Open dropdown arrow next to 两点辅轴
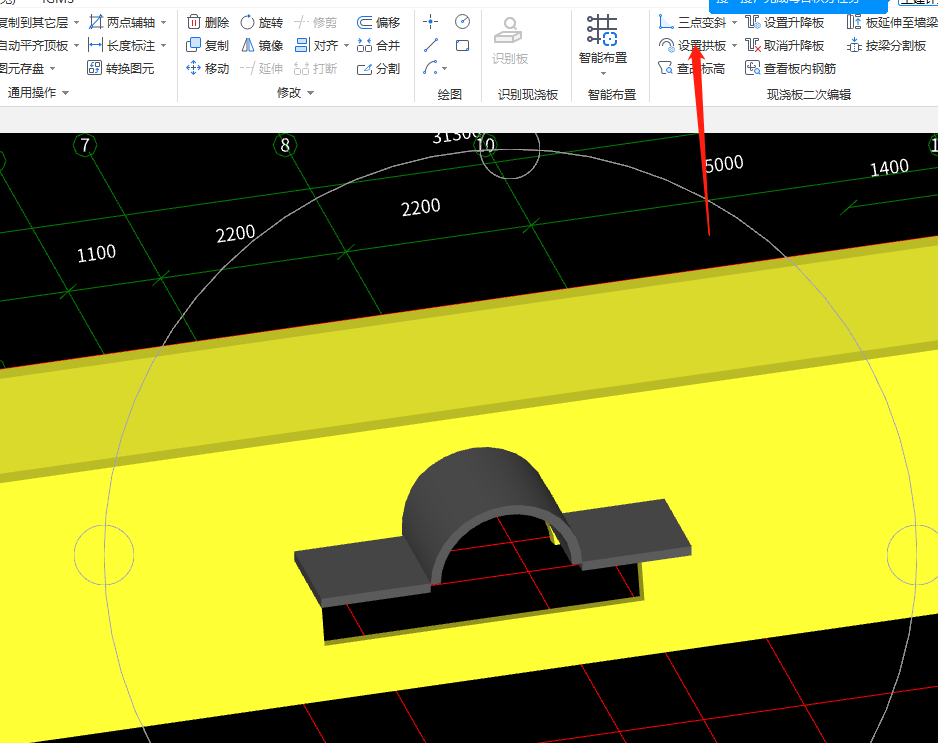 pos(163,23)
